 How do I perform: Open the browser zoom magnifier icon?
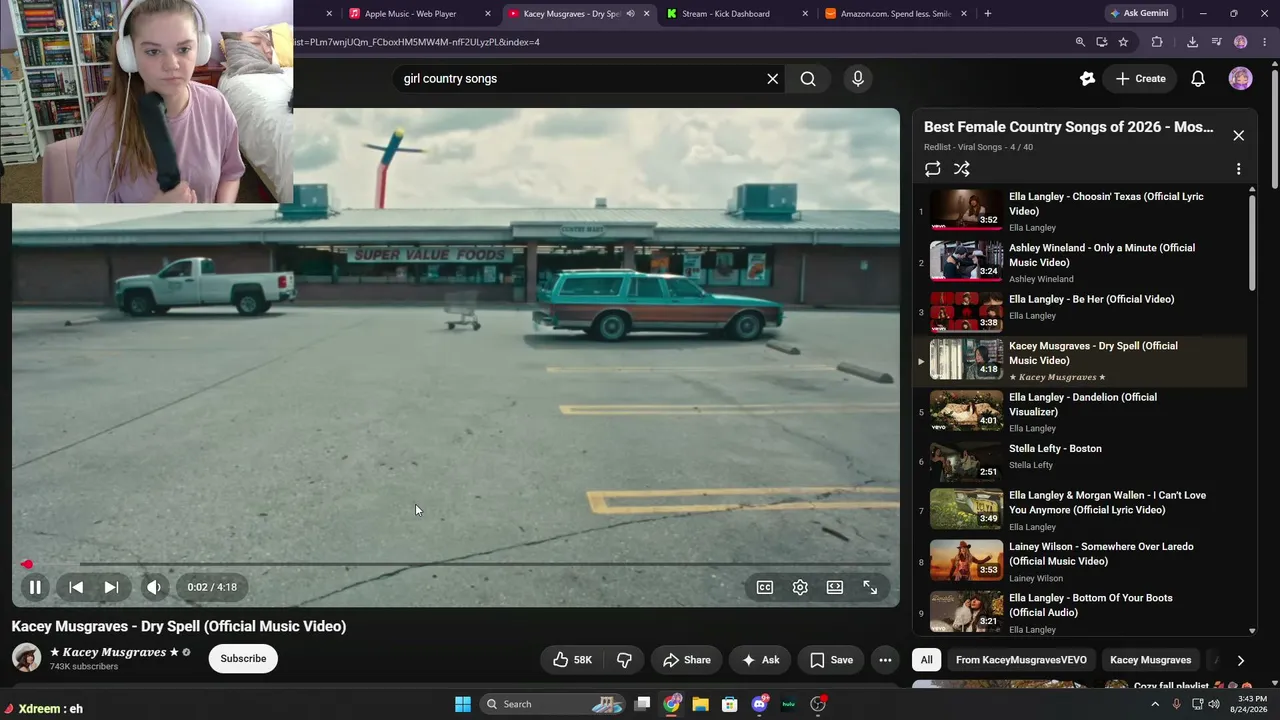1080,42
